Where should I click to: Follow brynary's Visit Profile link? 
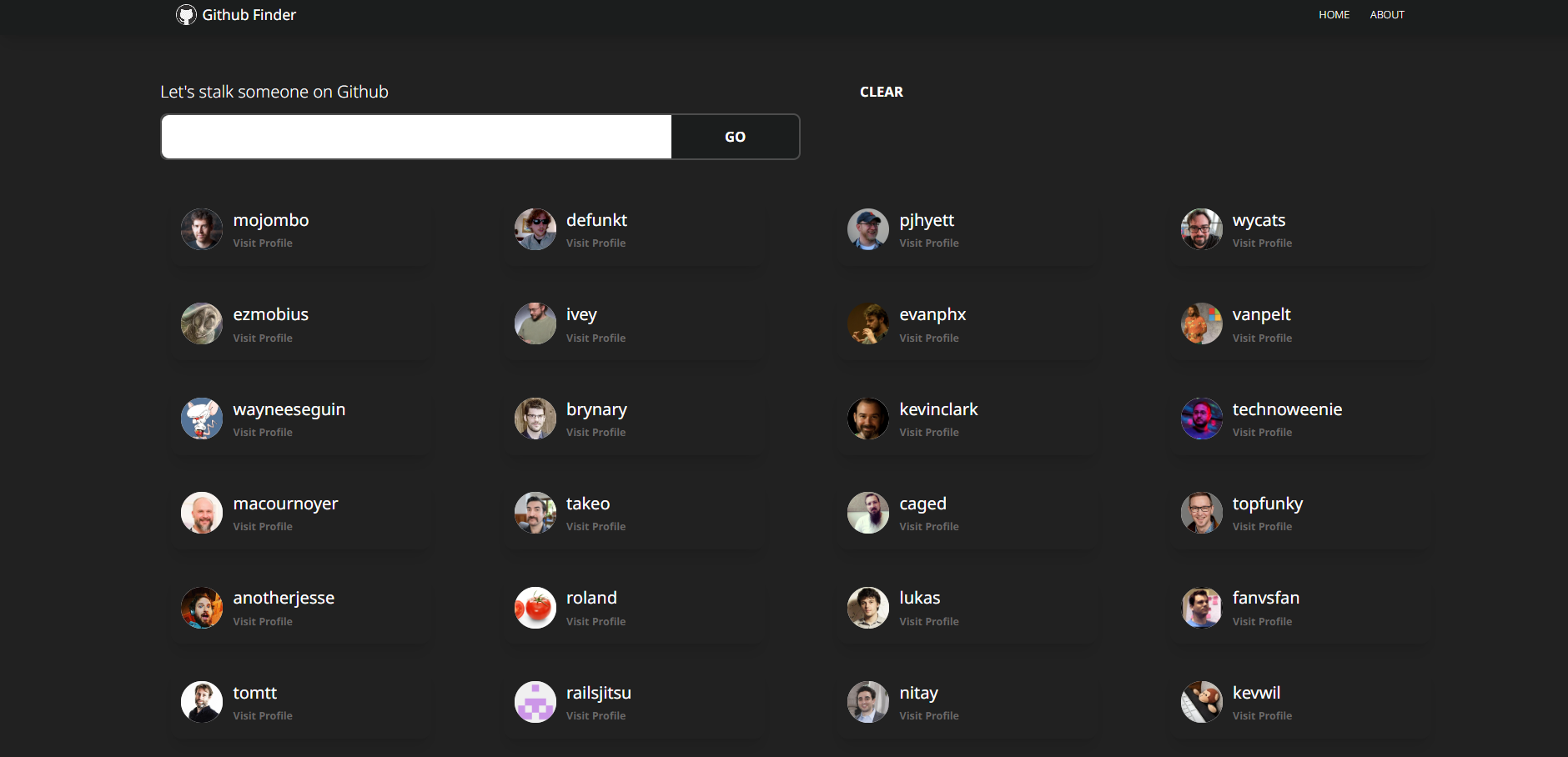click(x=596, y=433)
